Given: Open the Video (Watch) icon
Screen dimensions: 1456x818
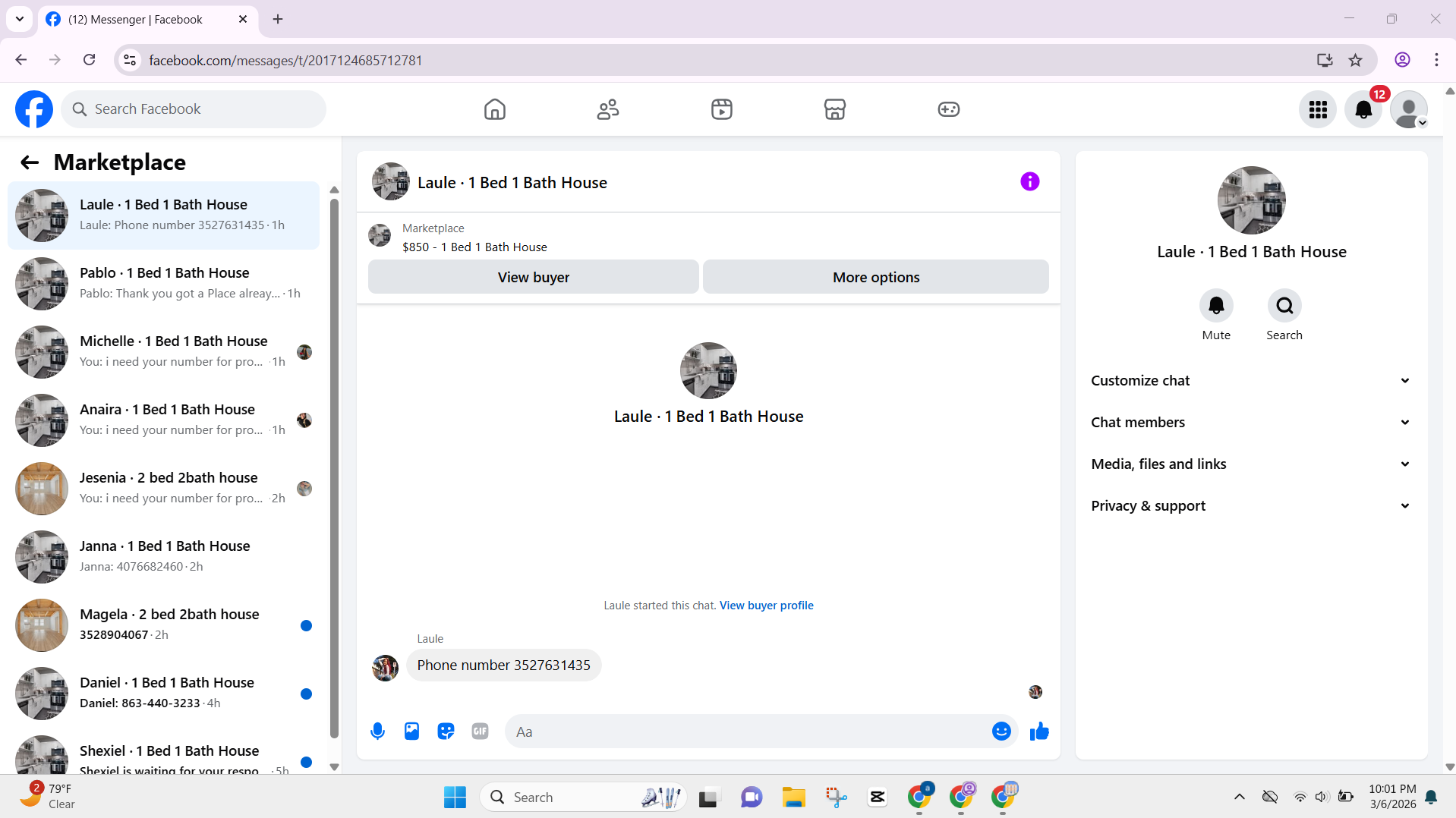Looking at the screenshot, I should point(722,109).
